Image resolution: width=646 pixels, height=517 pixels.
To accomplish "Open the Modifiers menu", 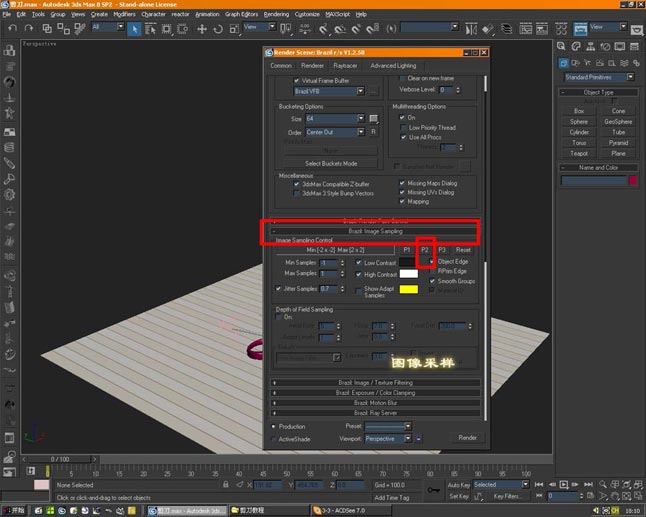I will click(124, 14).
